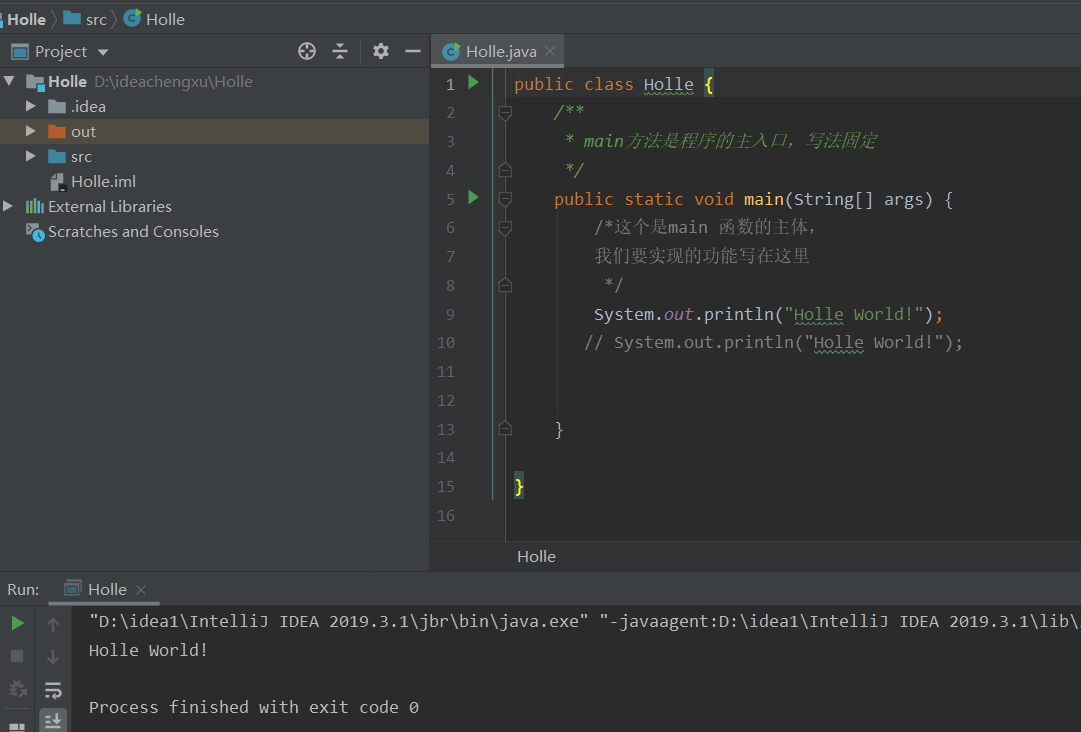This screenshot has height=732, width=1081.
Task: Expand the src folder arrow
Action: click(30, 156)
